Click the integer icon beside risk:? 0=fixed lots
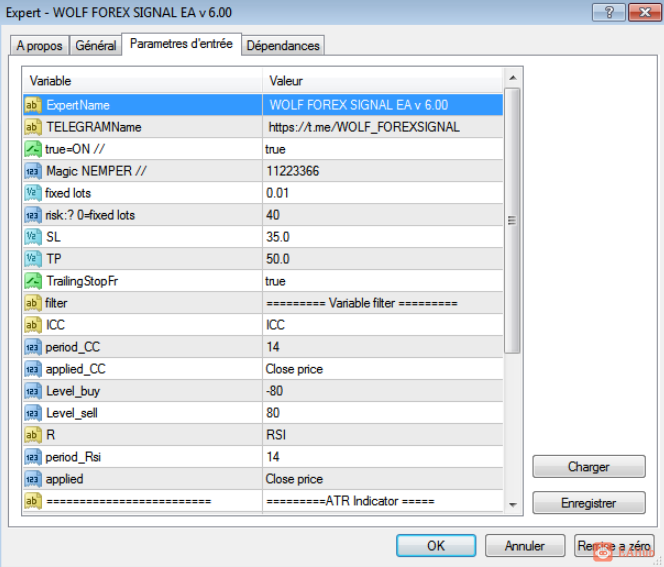Viewport: 664px width, 567px height. click(x=33, y=215)
